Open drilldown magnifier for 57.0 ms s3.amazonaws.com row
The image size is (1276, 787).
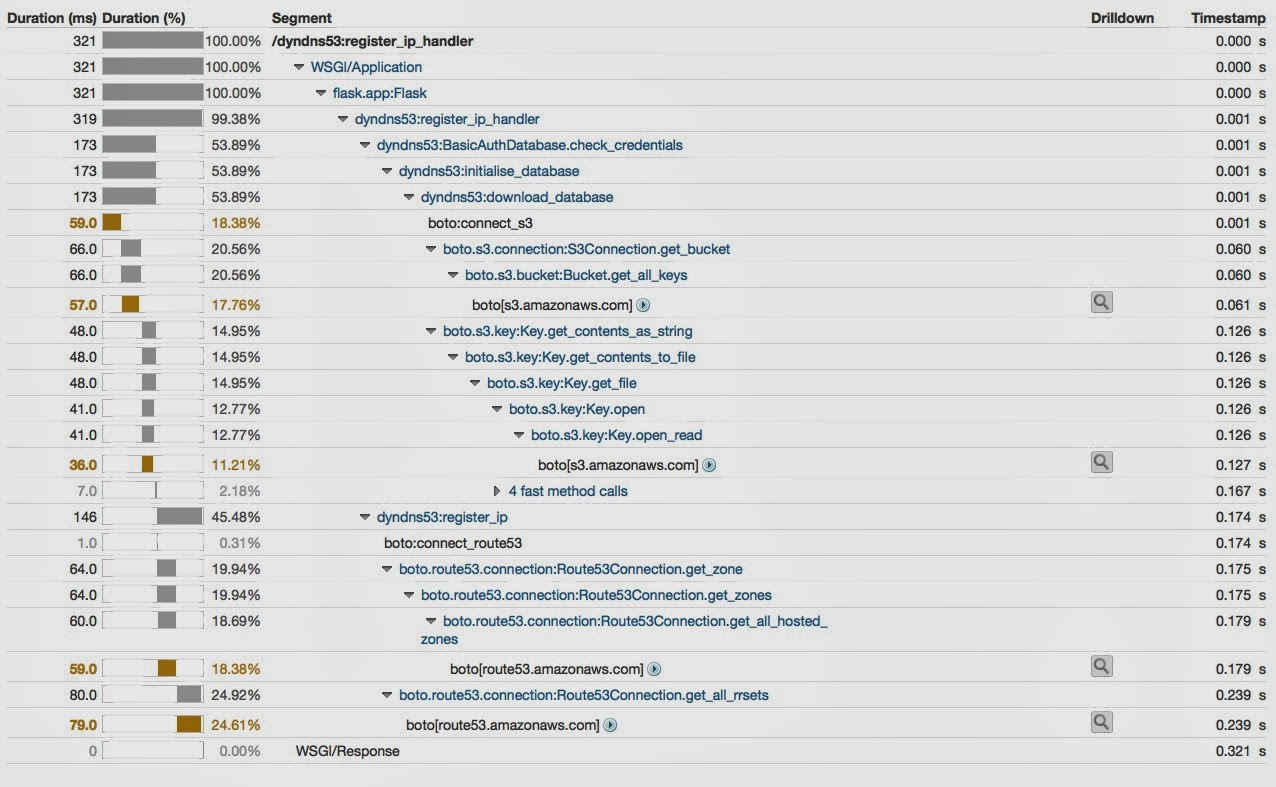1101,303
